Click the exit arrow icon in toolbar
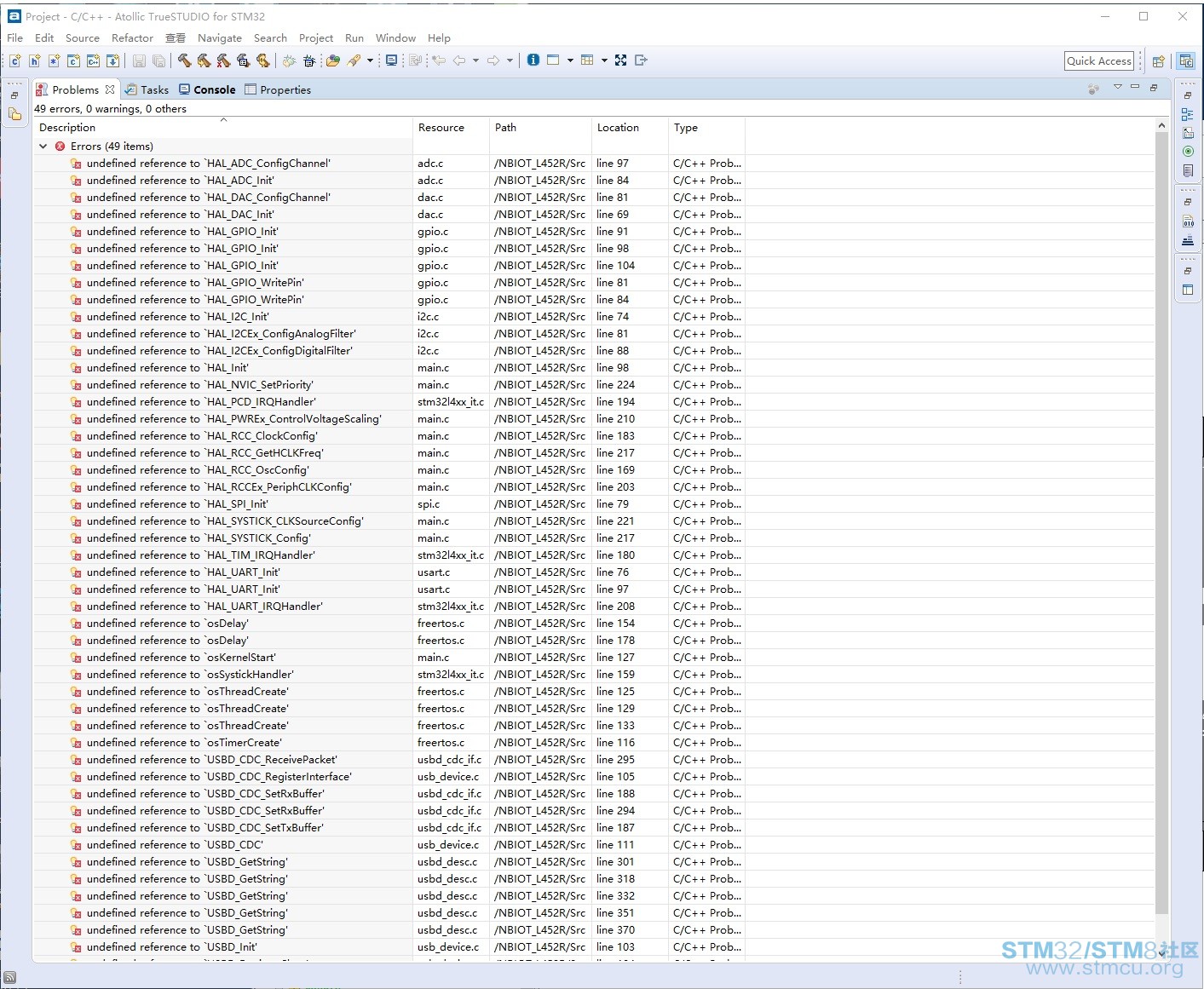This screenshot has width=1204, height=989. tap(642, 60)
